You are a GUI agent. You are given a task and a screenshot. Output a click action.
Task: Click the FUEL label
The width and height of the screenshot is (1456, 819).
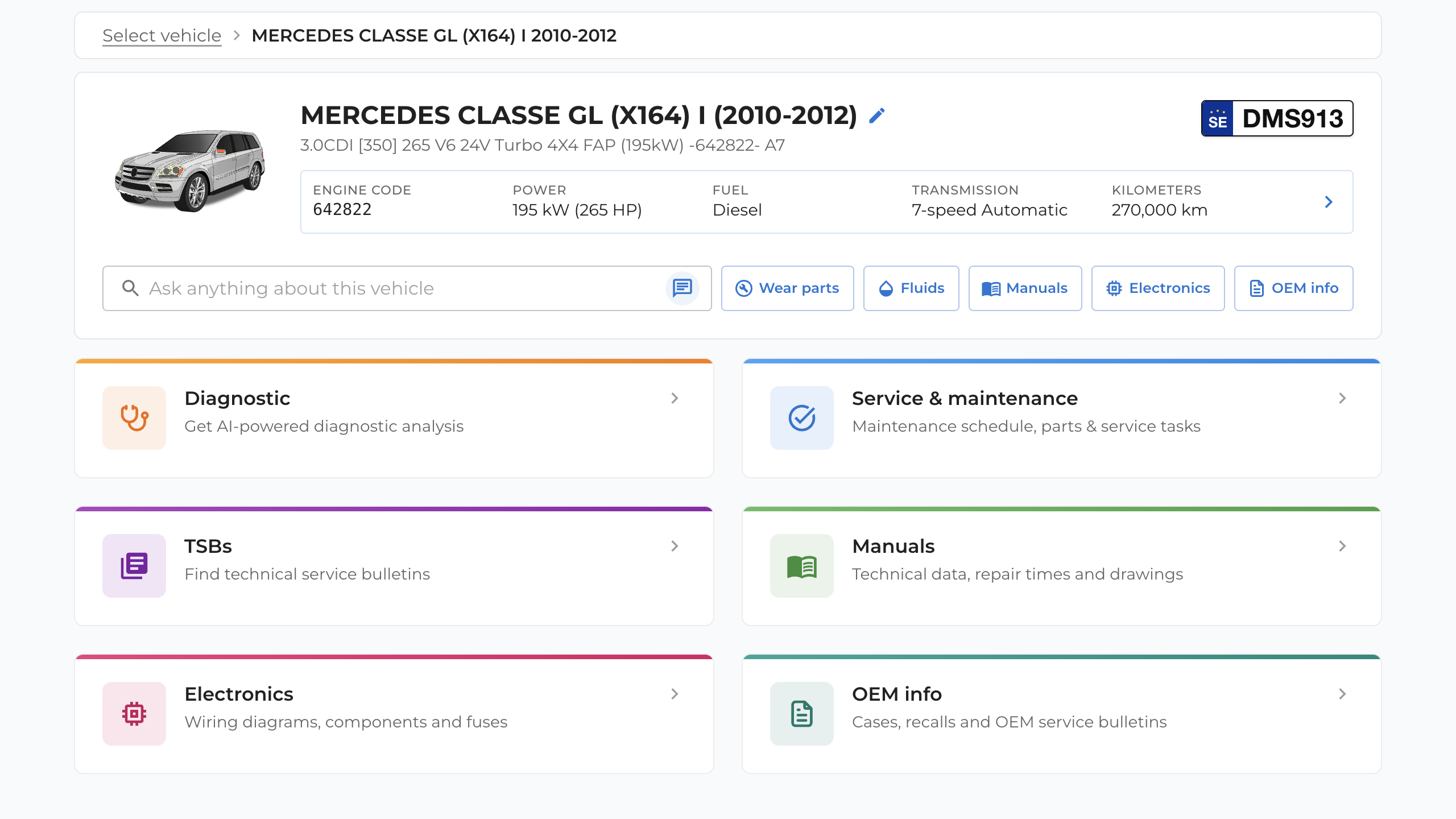click(730, 190)
